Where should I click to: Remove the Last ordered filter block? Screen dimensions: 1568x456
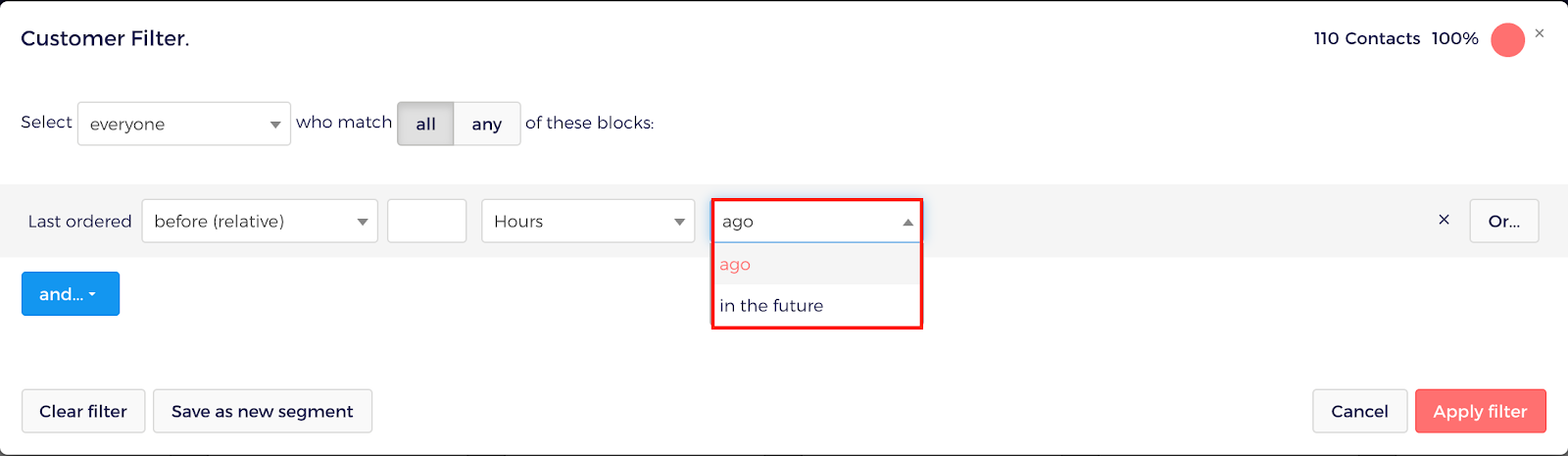click(x=1444, y=220)
